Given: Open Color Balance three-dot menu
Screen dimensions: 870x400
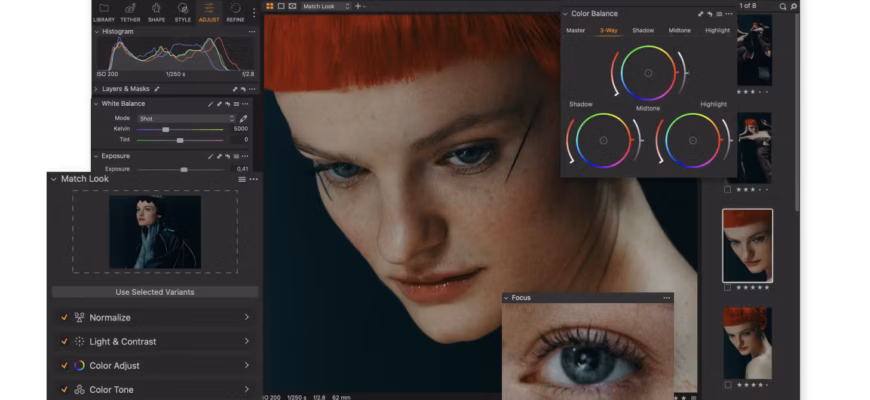Looking at the screenshot, I should pyautogui.click(x=729, y=14).
